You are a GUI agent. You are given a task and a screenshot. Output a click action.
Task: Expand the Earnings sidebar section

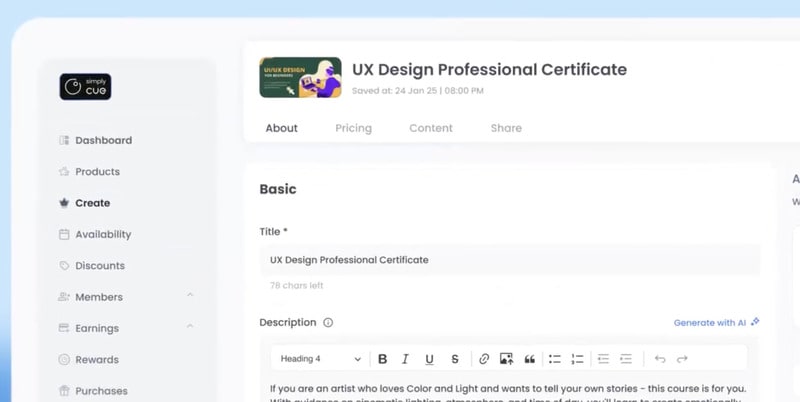click(x=190, y=327)
